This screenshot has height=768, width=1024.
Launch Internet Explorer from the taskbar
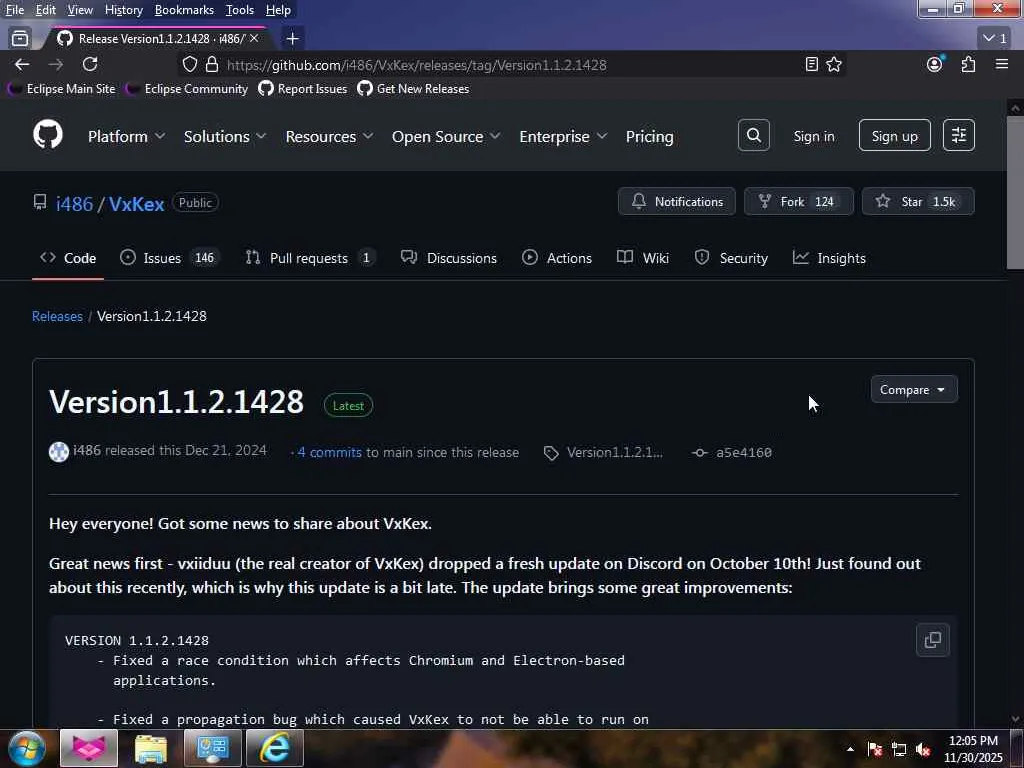(275, 748)
